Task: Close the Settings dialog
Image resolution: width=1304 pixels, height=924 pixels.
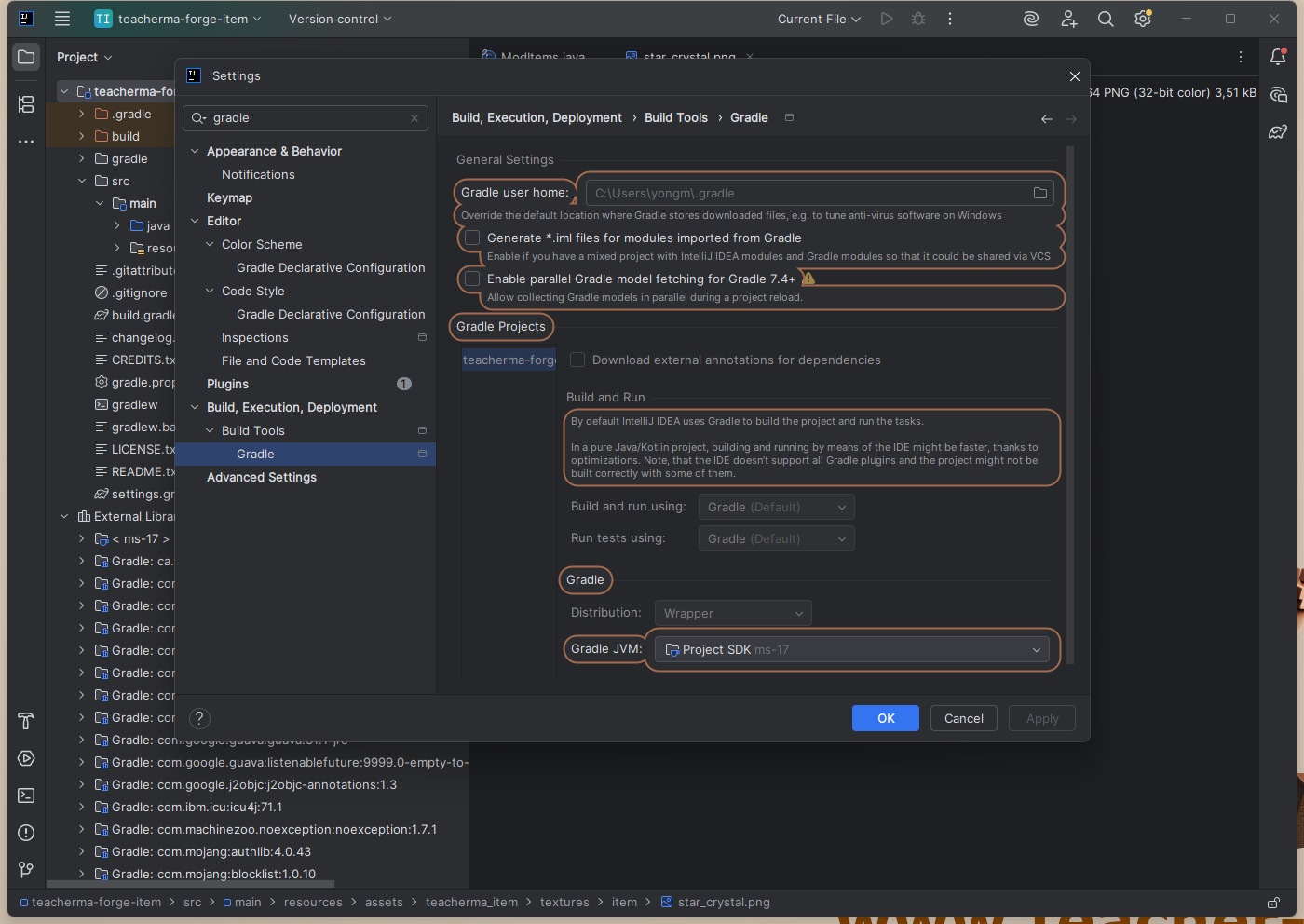Action: (1074, 76)
